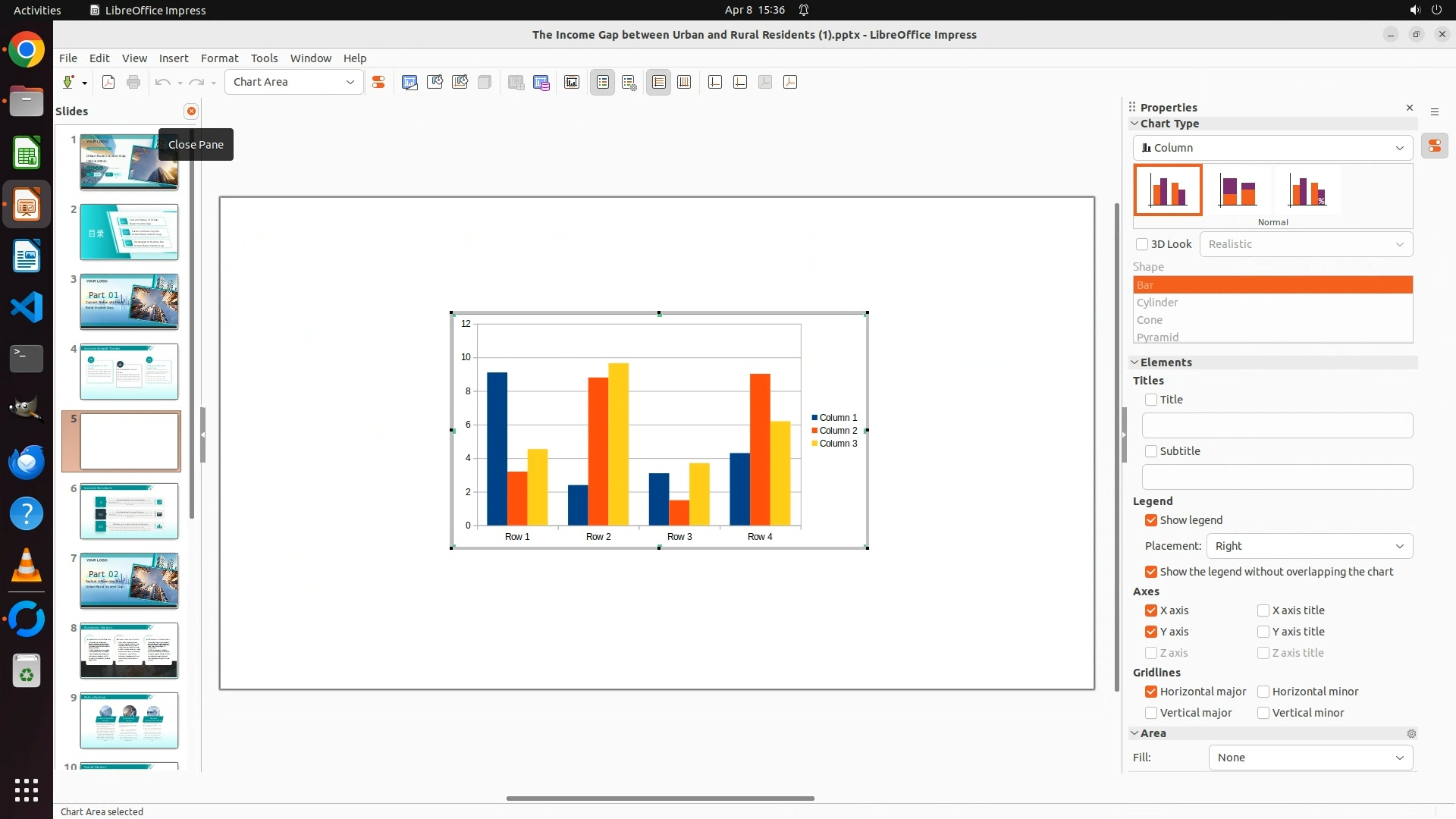
Task: Open the legend Placement dropdown
Action: pyautogui.click(x=1309, y=546)
